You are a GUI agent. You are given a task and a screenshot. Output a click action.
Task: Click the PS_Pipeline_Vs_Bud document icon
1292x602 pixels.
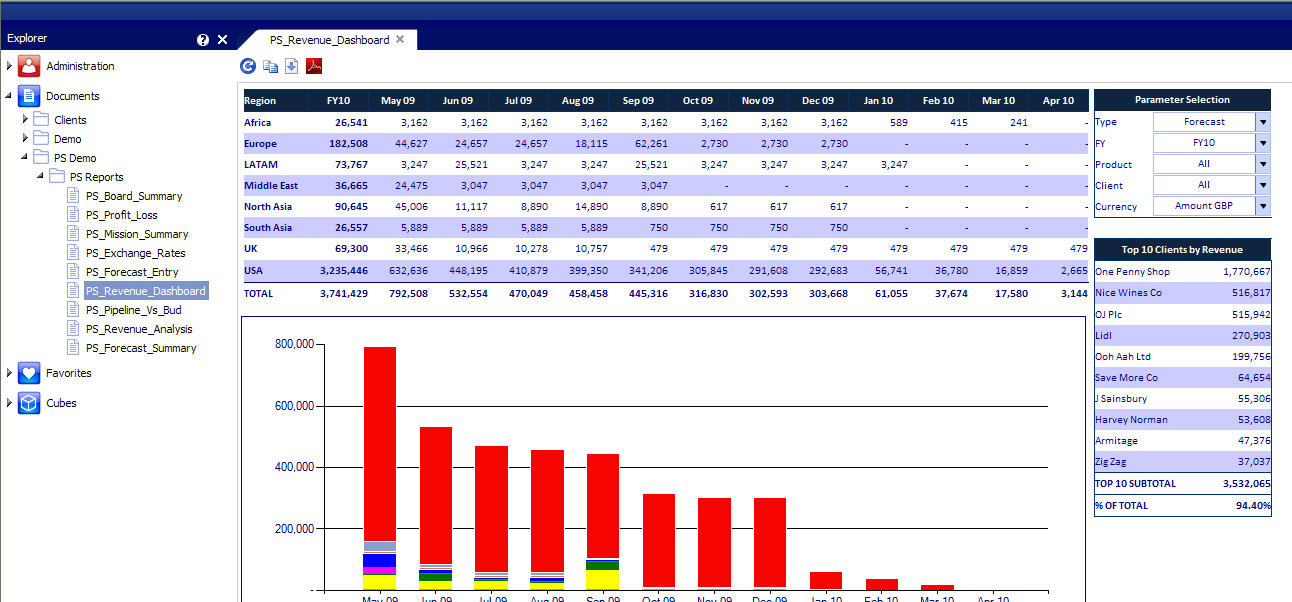coord(73,310)
